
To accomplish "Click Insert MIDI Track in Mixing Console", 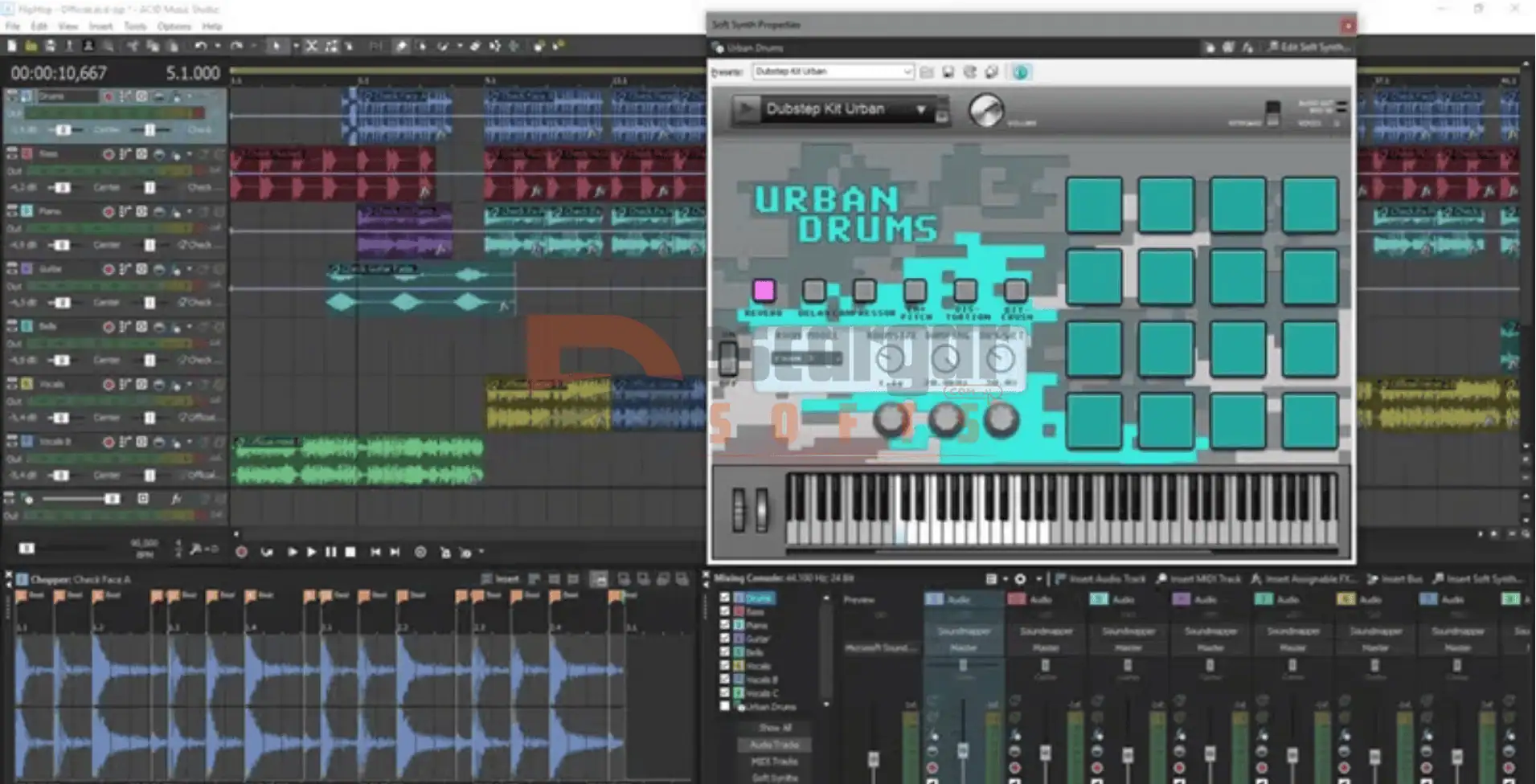I will (1198, 578).
